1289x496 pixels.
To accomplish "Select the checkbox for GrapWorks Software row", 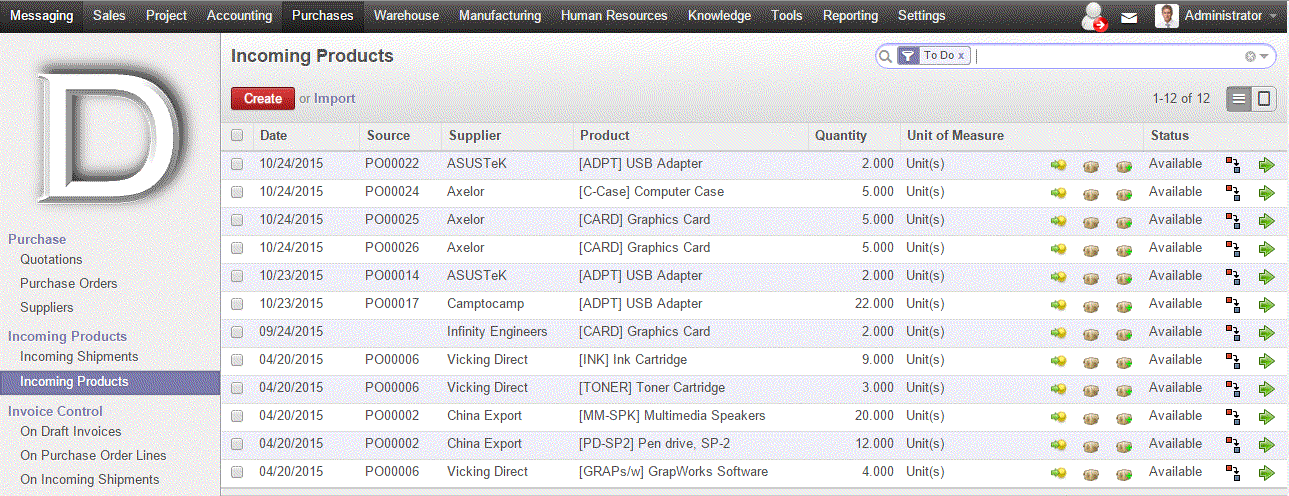I will [x=237, y=472].
